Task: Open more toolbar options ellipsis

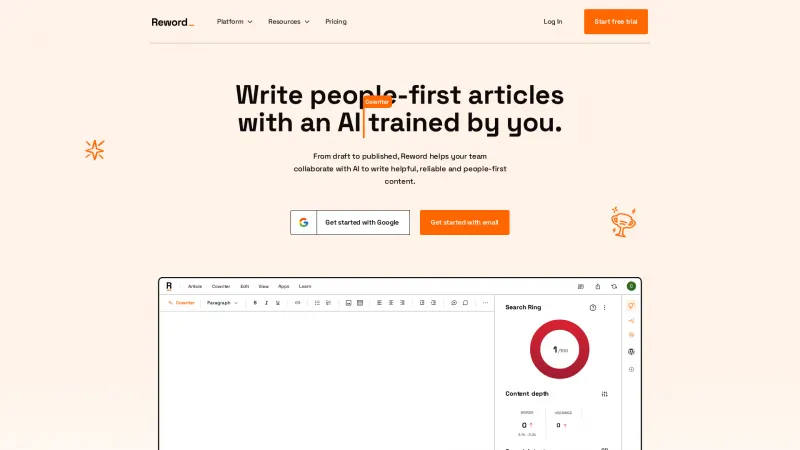Action: 485,303
